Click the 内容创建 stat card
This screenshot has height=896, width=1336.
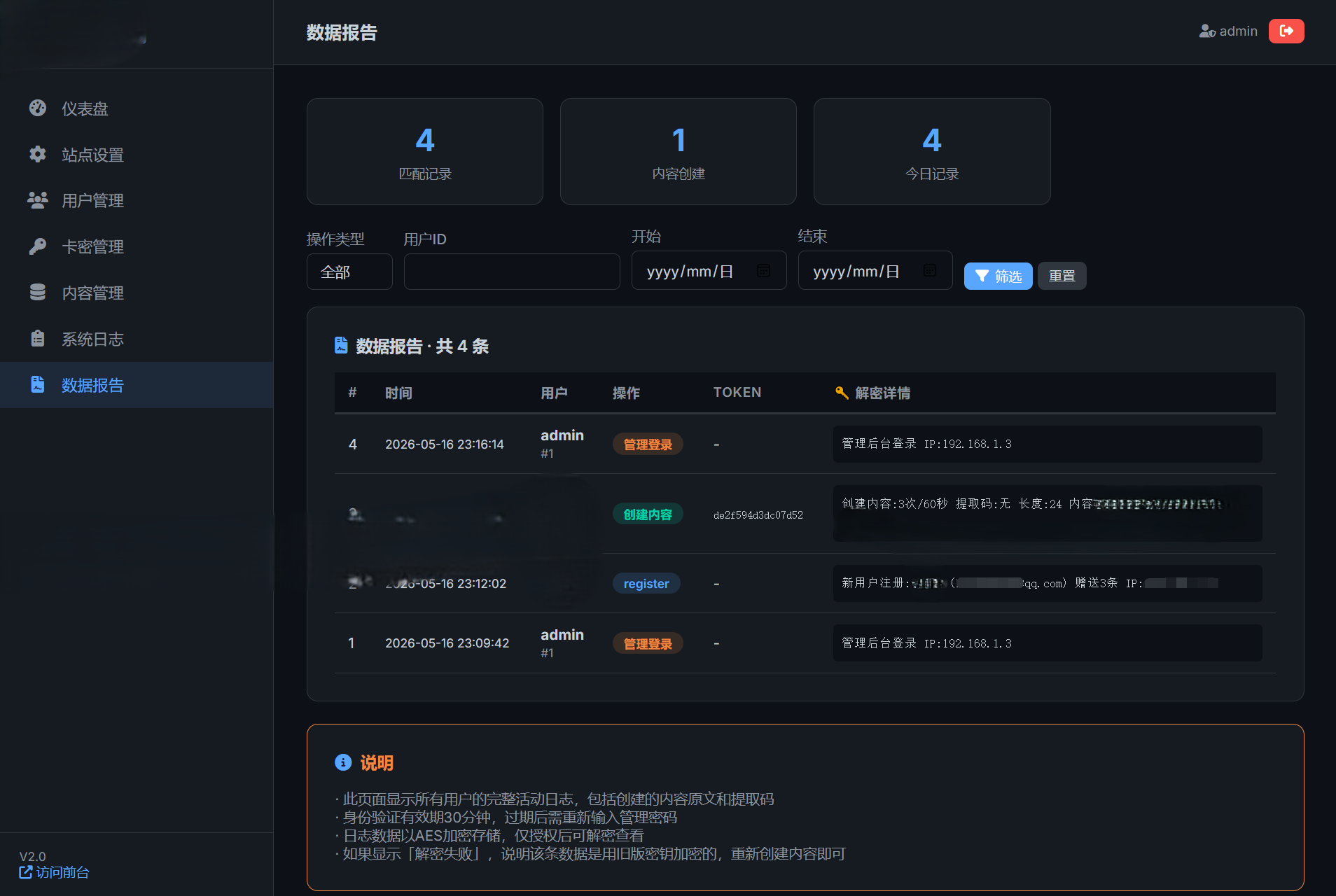[679, 151]
